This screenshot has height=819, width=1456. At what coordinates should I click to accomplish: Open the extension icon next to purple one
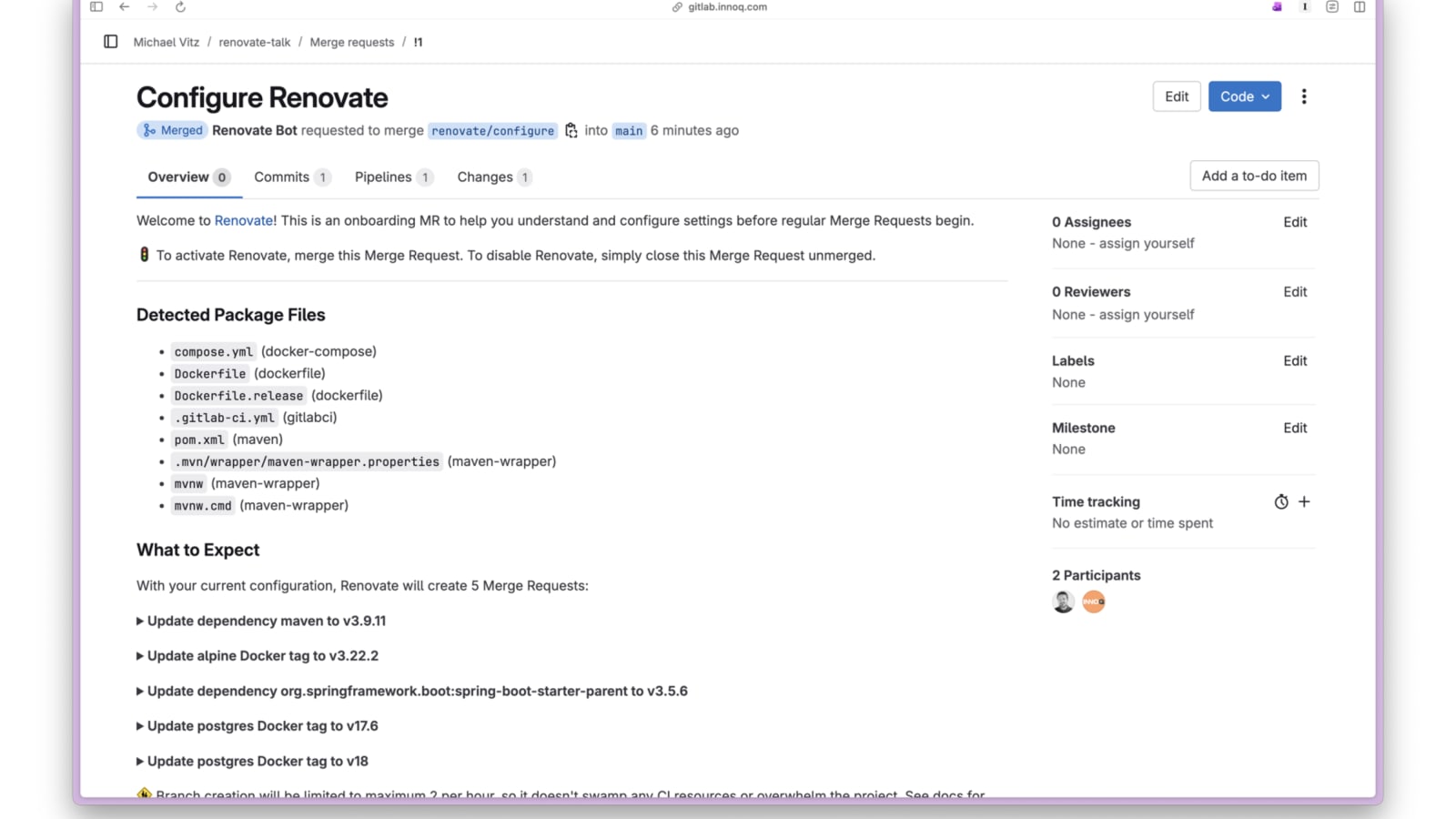point(1305,7)
